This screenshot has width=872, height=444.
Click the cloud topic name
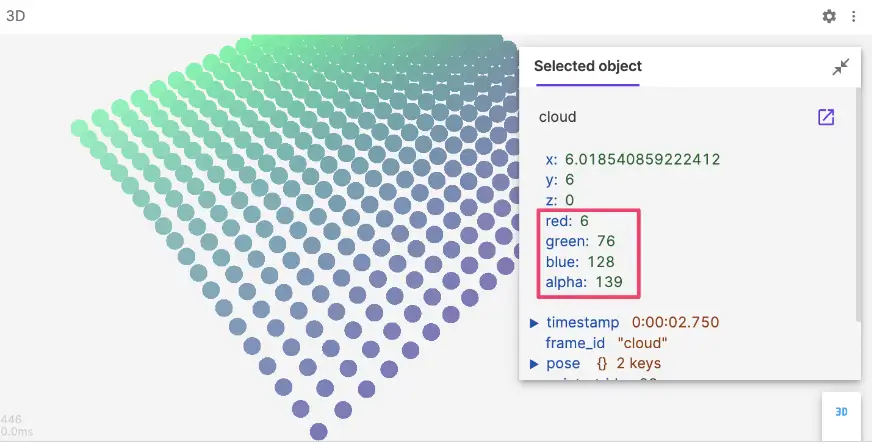[x=557, y=117]
